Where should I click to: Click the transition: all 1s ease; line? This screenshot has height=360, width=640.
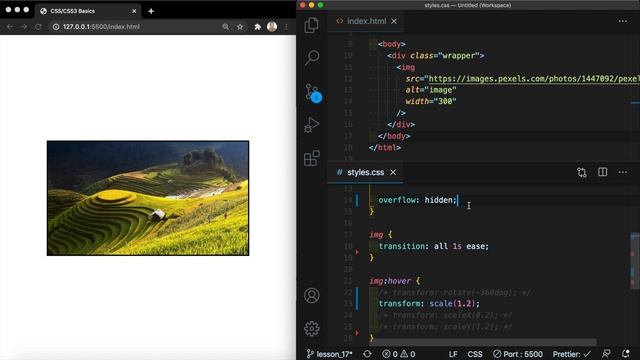pos(433,246)
